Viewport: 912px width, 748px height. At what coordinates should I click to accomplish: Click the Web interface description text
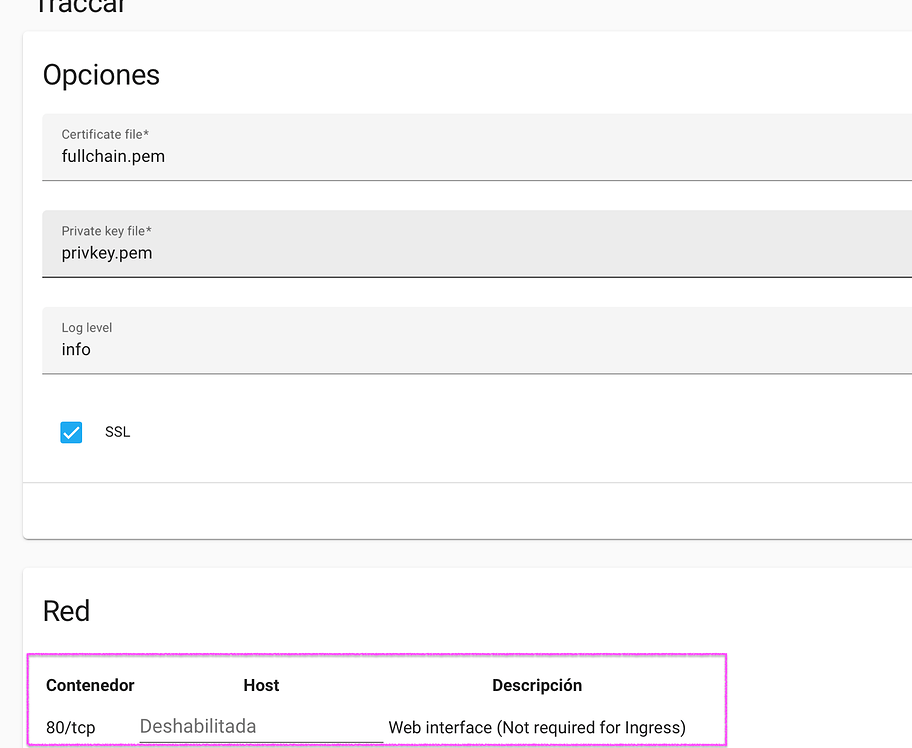[537, 727]
